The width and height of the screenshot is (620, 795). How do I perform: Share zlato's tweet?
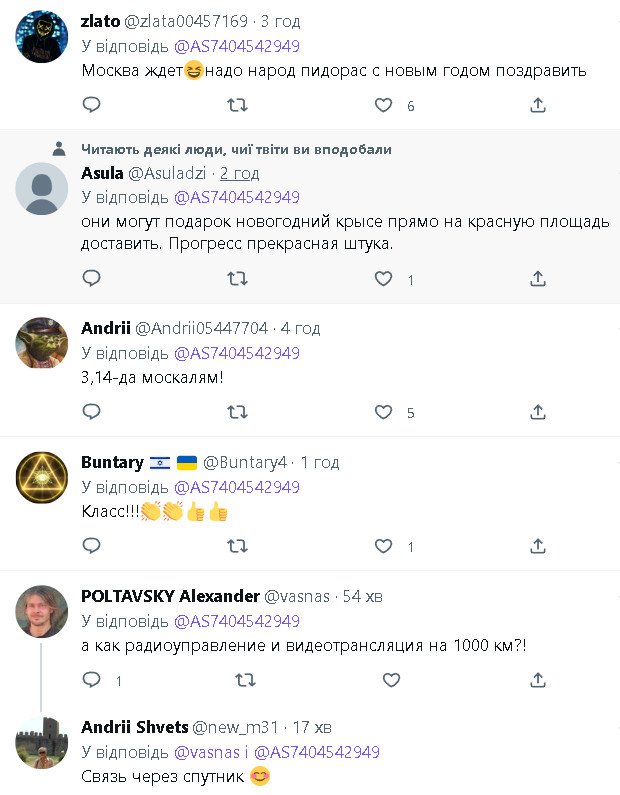(537, 105)
